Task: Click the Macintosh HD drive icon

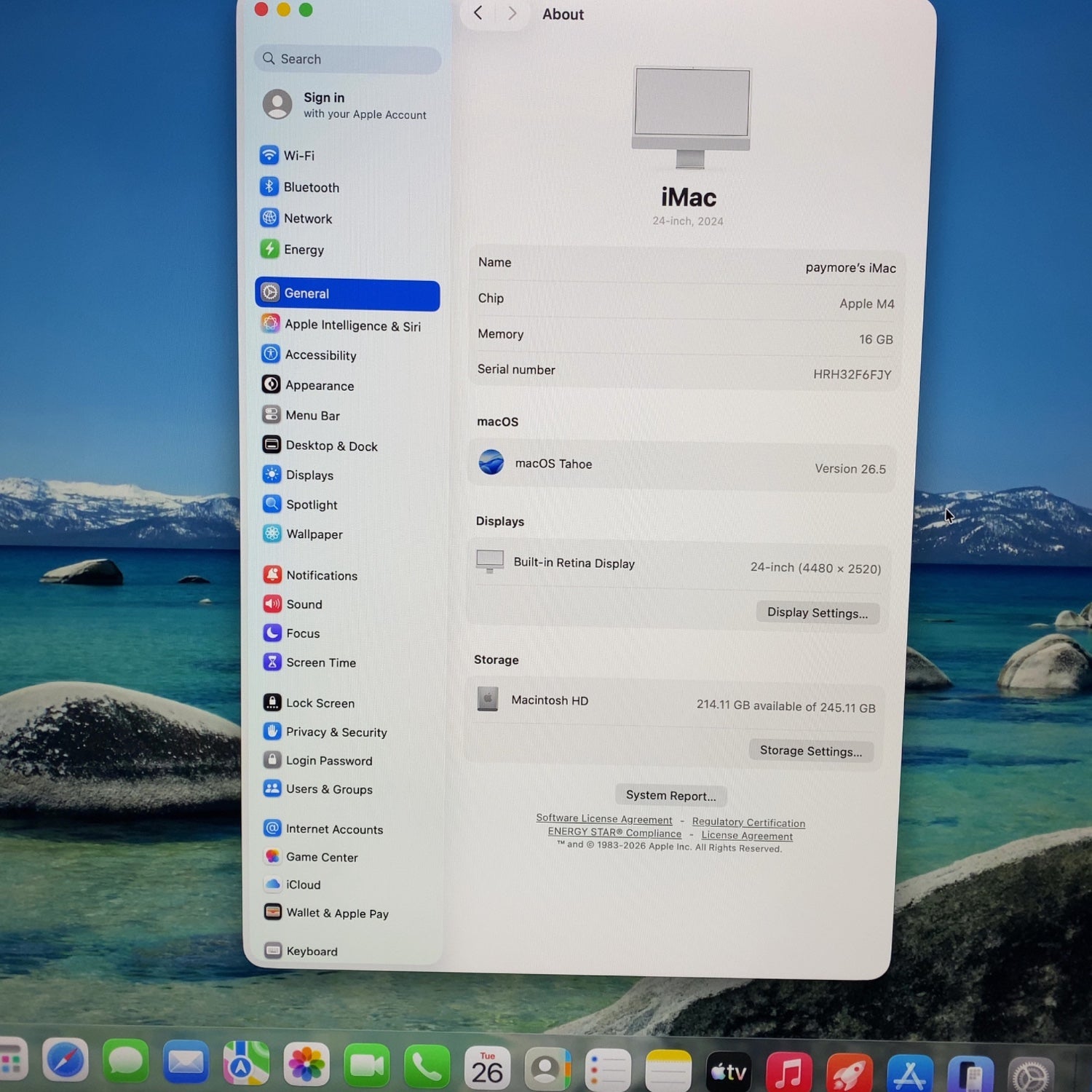Action: coord(488,699)
